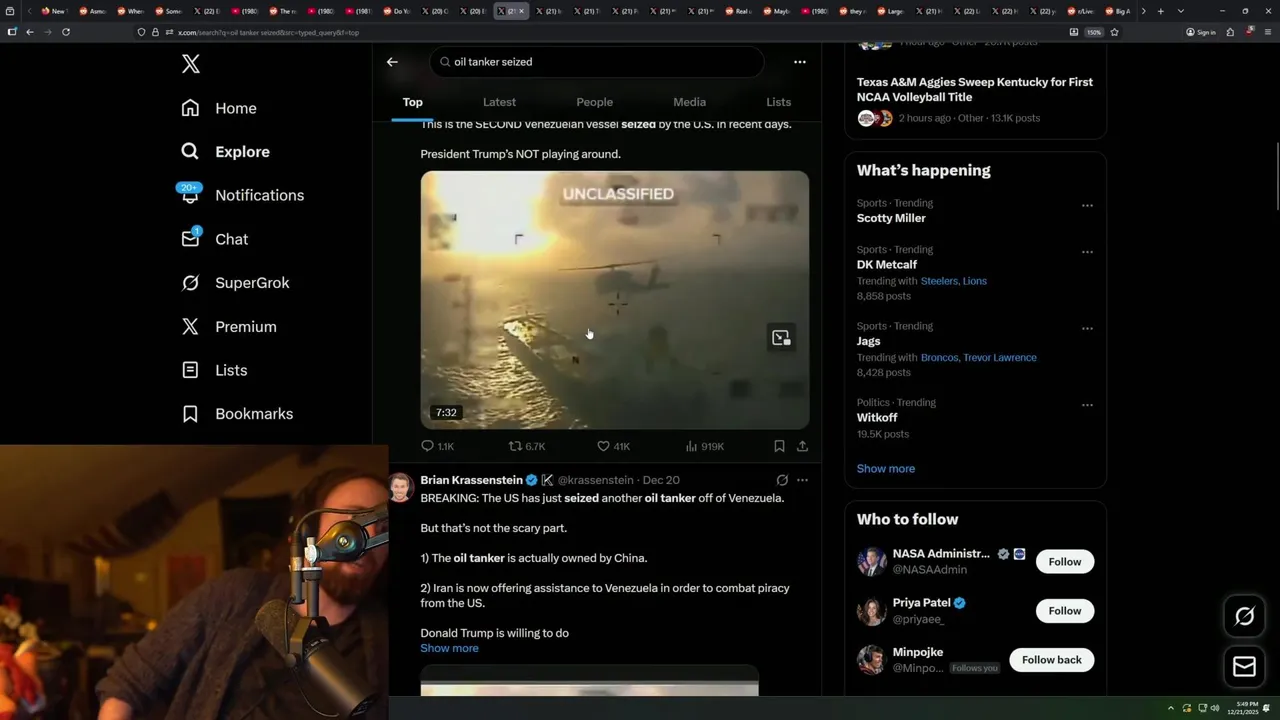Go back using the search page arrow
The height and width of the screenshot is (720, 1280).
(392, 62)
